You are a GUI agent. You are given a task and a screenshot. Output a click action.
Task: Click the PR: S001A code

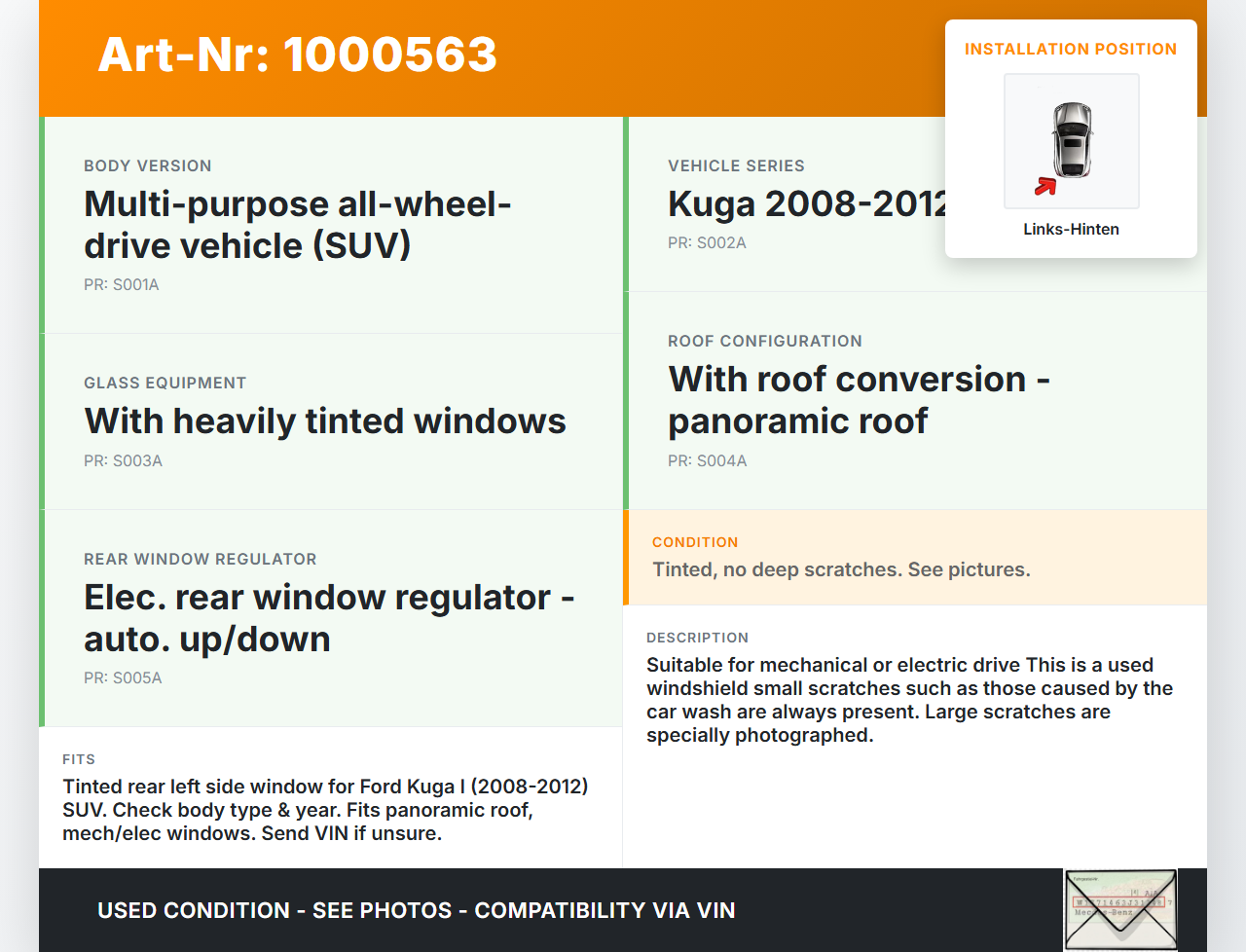click(x=122, y=284)
